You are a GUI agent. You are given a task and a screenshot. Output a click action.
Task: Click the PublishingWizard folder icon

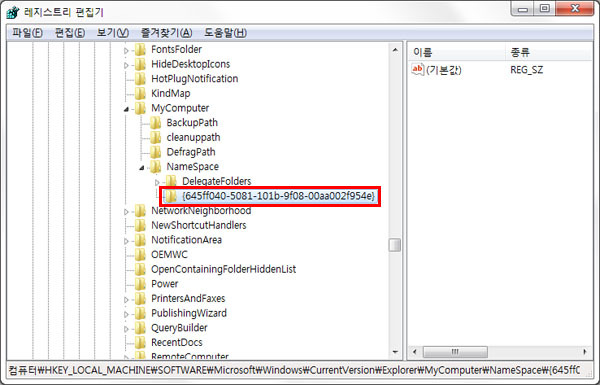click(140, 313)
